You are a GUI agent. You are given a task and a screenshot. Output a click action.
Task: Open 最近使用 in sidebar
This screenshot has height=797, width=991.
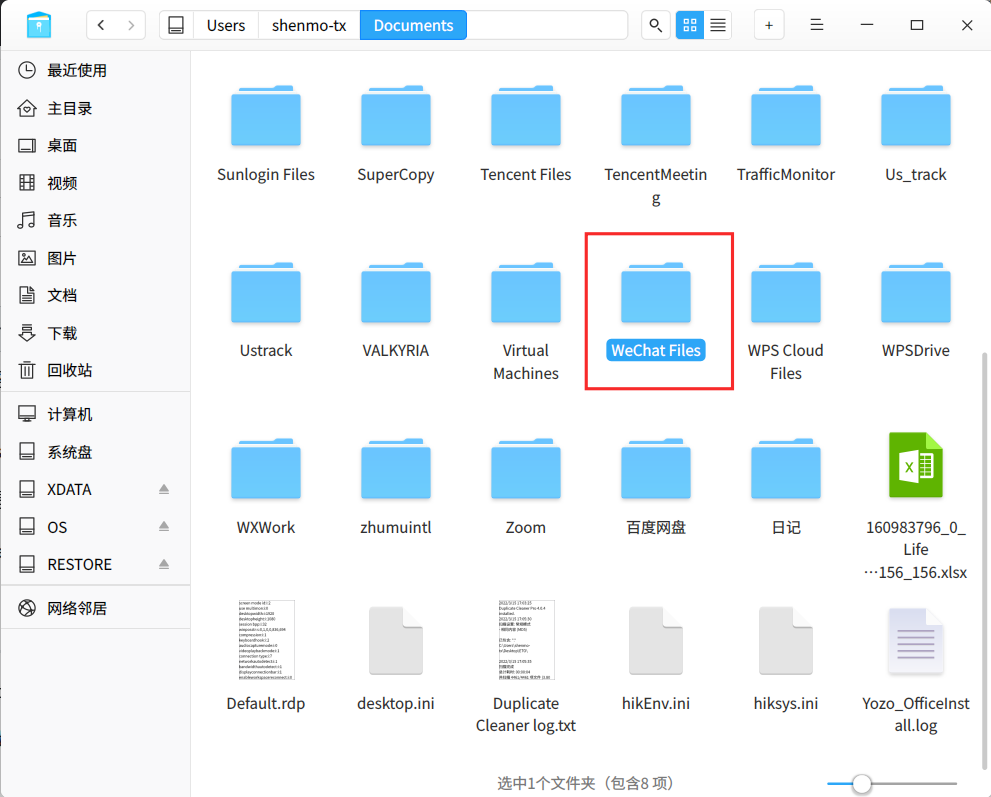coord(95,70)
